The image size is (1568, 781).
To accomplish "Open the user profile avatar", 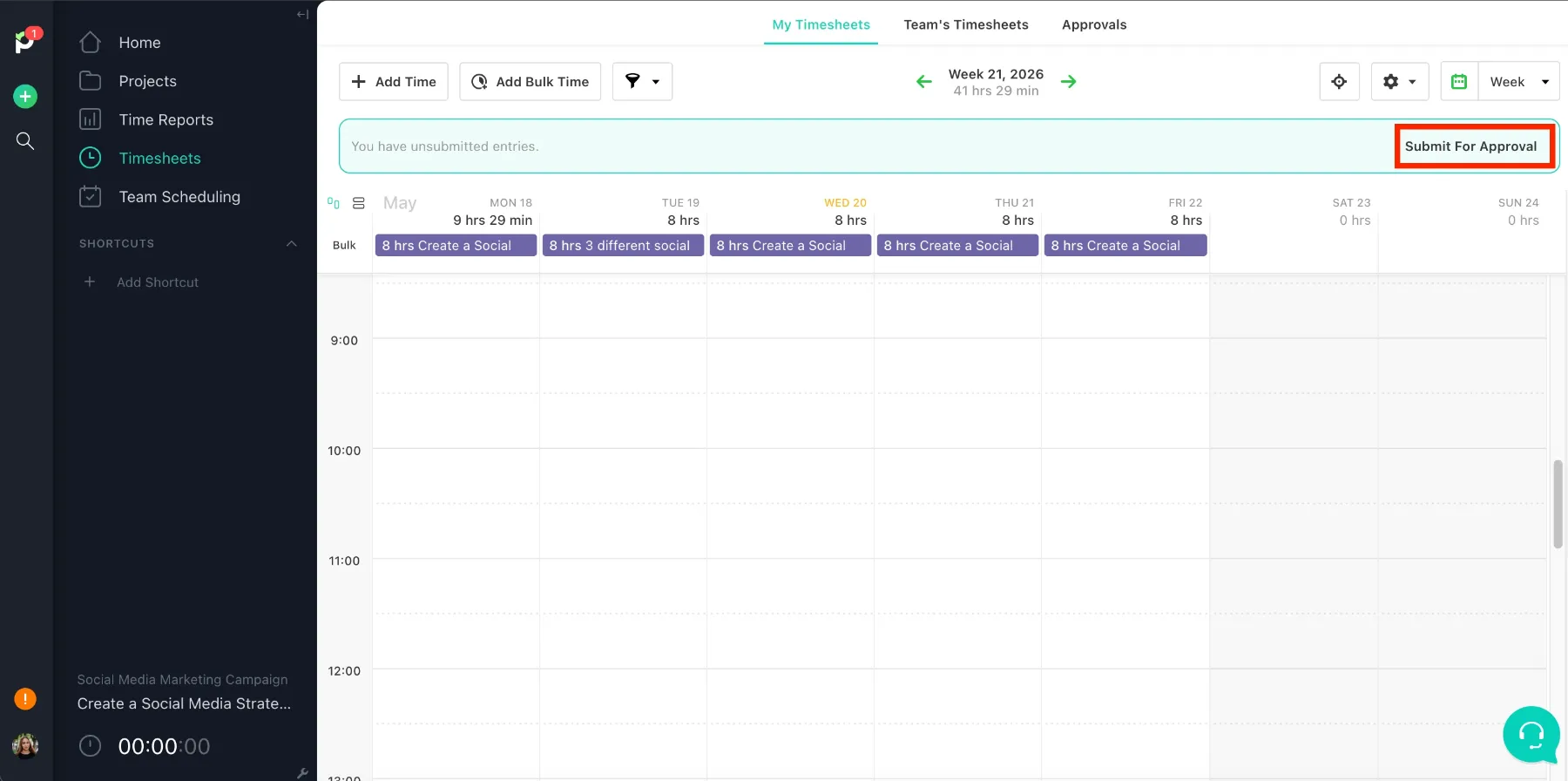I will pyautogui.click(x=25, y=745).
